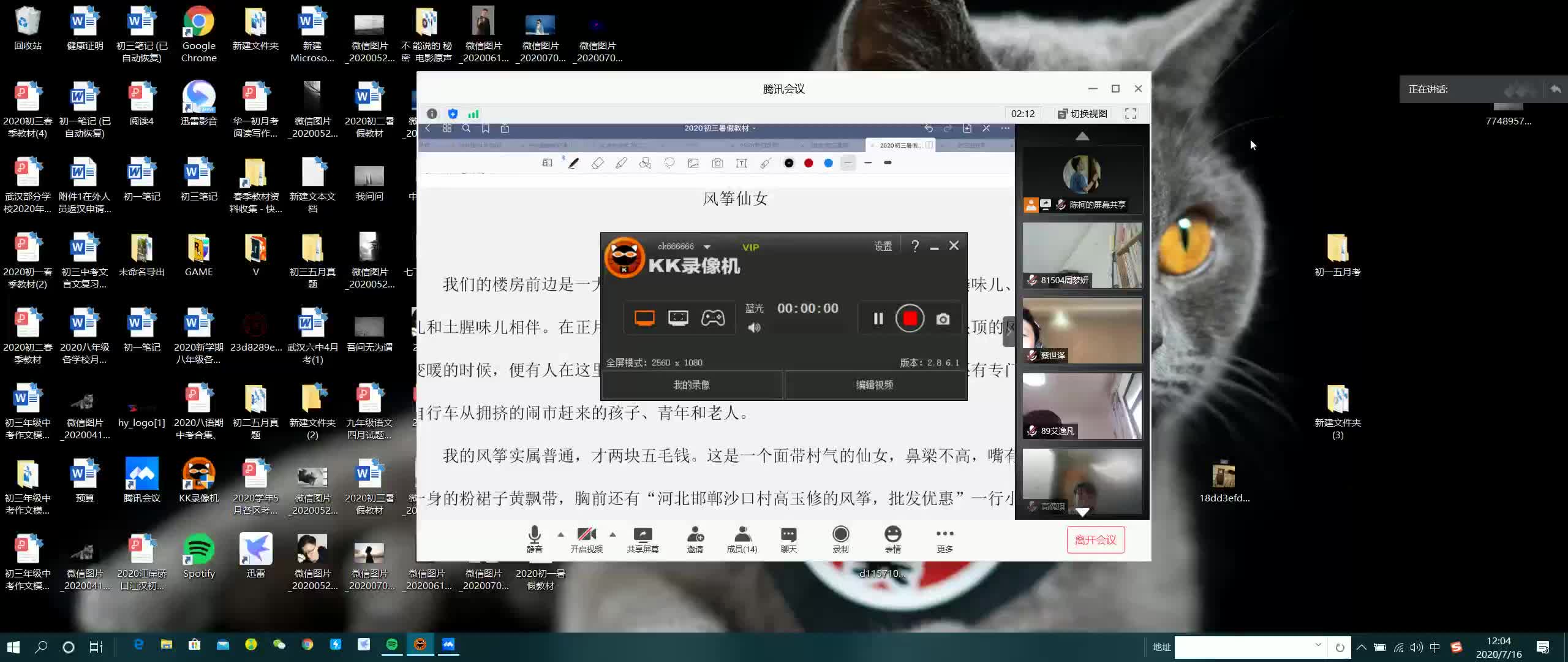The height and width of the screenshot is (662, 1568).
Task: Open KK recorder help question mark
Action: tap(914, 246)
